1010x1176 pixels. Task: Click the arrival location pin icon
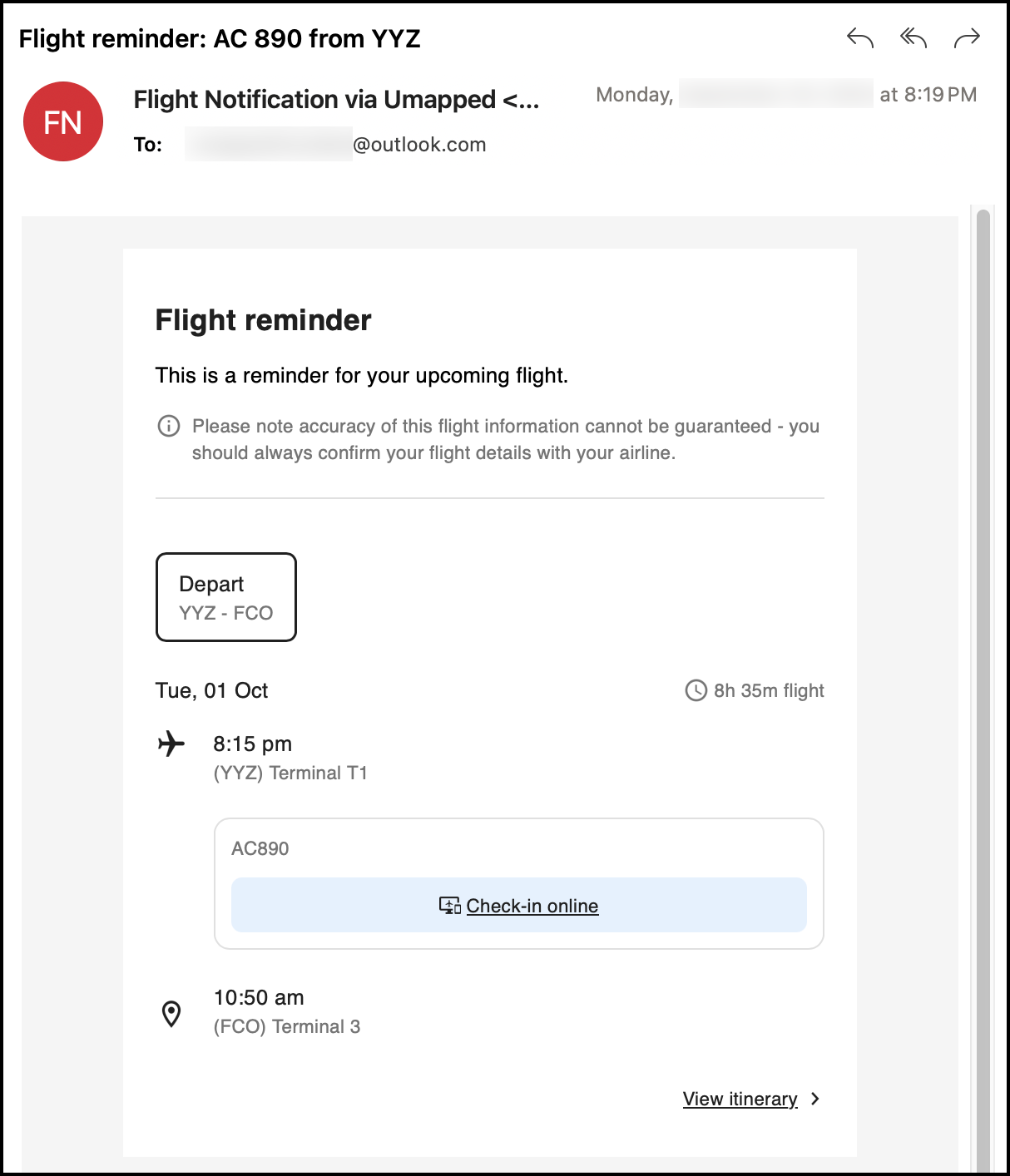pos(171,1014)
